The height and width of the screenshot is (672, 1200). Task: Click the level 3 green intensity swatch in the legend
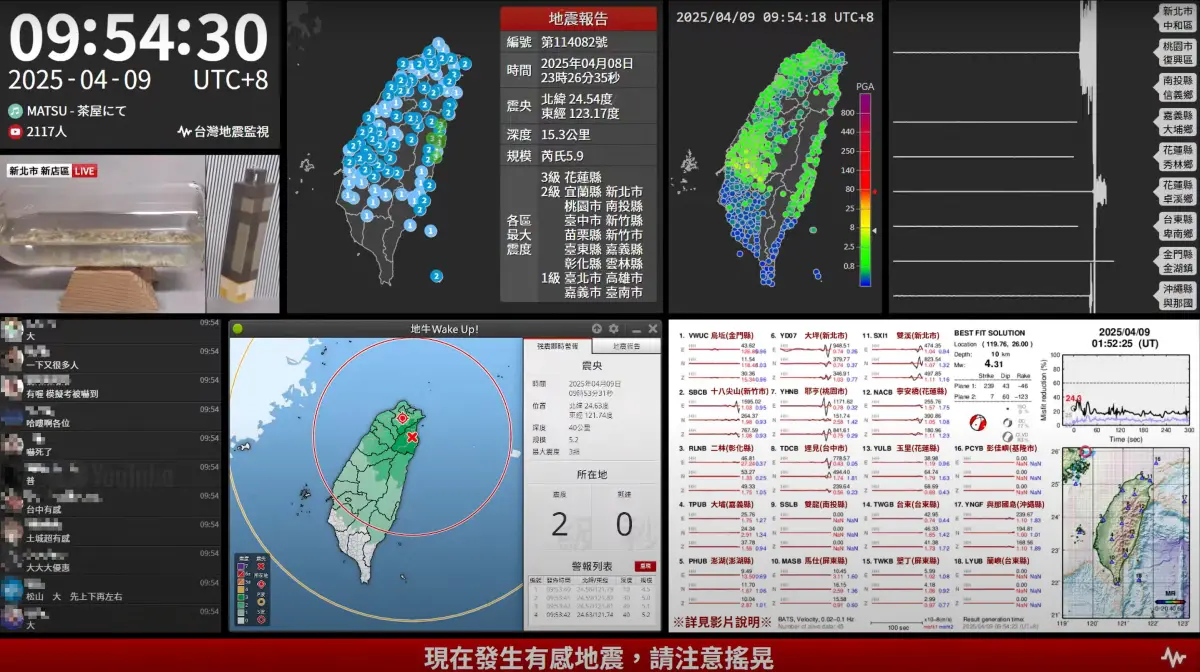point(240,597)
